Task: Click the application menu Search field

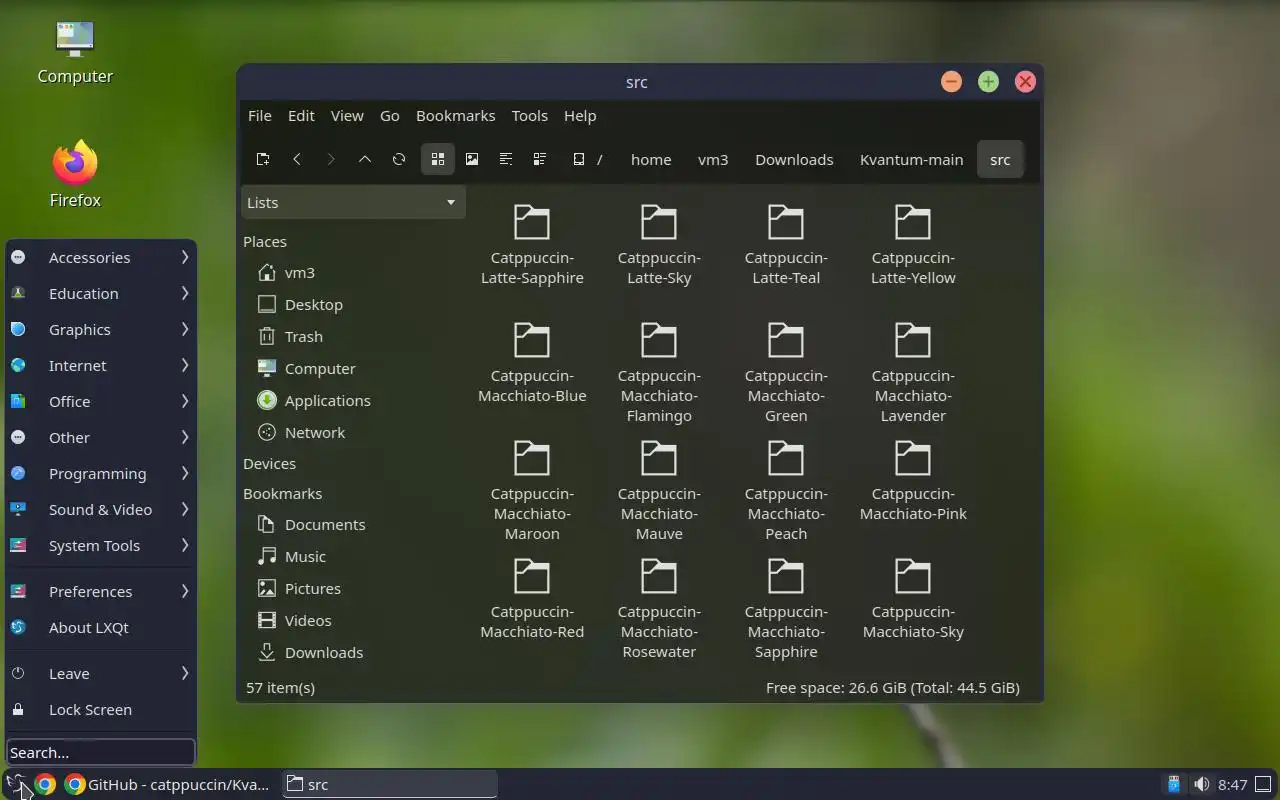Action: pos(100,752)
